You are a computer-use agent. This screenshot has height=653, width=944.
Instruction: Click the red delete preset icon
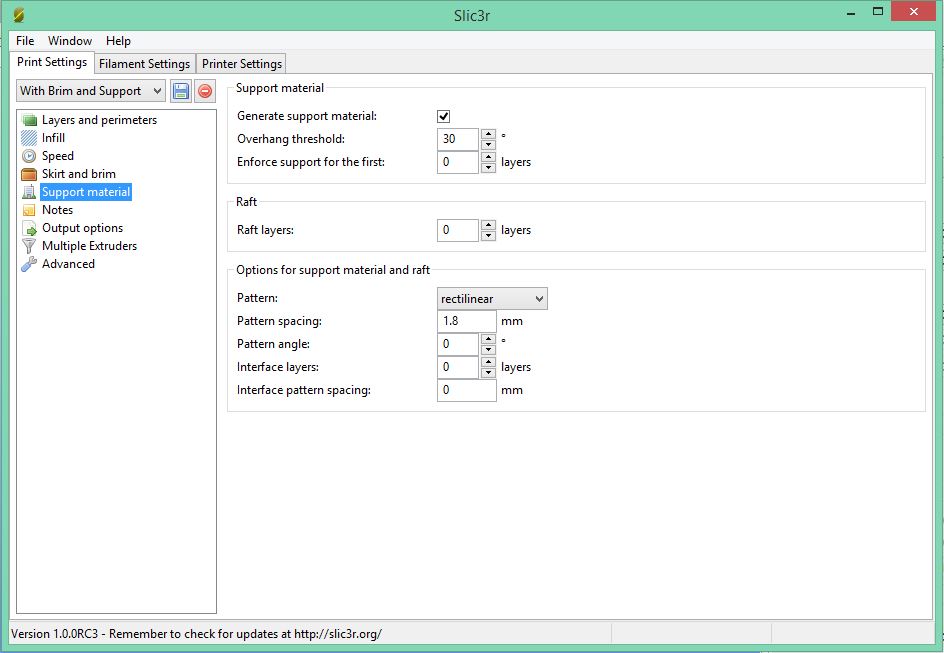point(205,91)
